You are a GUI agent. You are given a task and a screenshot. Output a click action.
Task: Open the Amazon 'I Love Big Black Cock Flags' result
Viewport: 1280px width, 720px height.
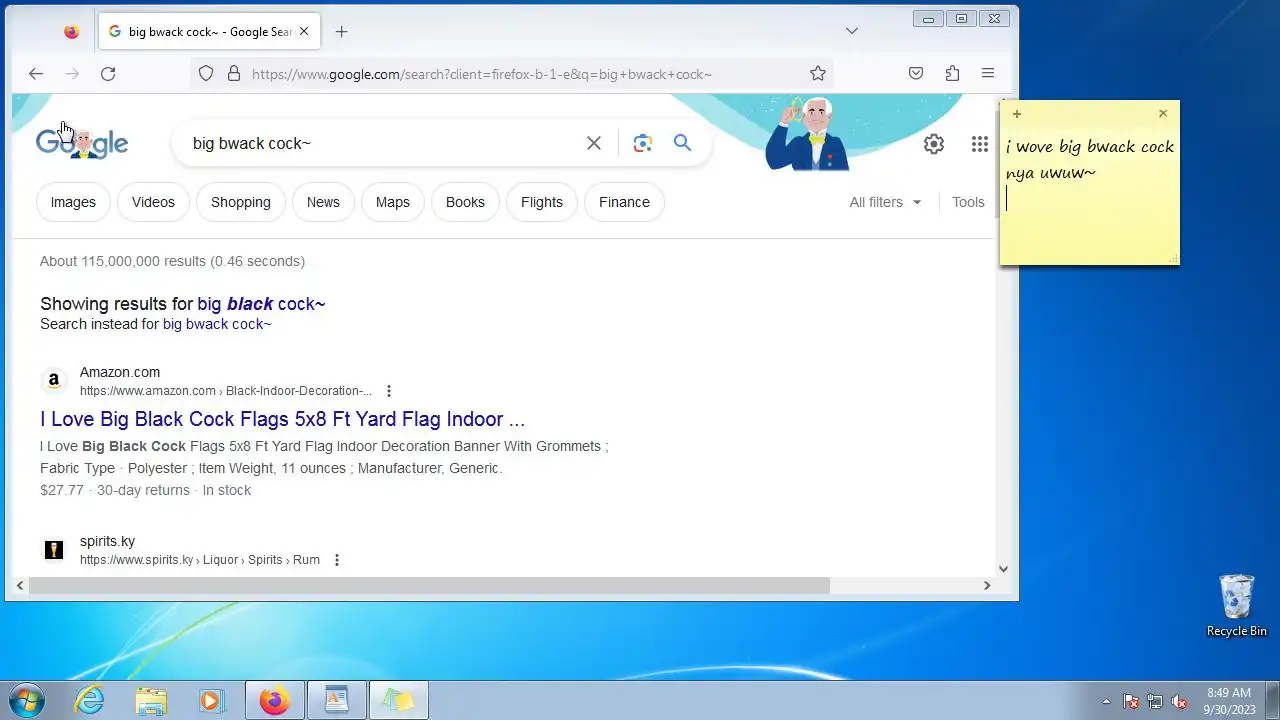tap(283, 419)
